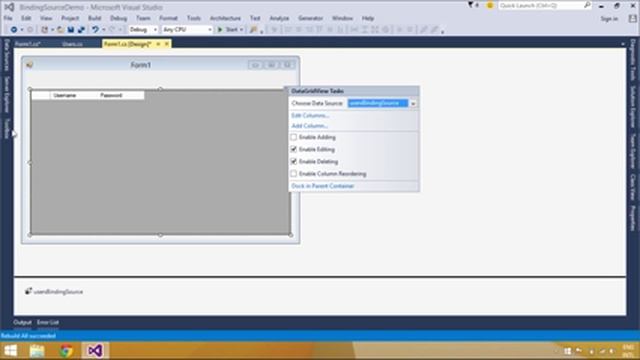Click the Sign in link

[x=609, y=19]
